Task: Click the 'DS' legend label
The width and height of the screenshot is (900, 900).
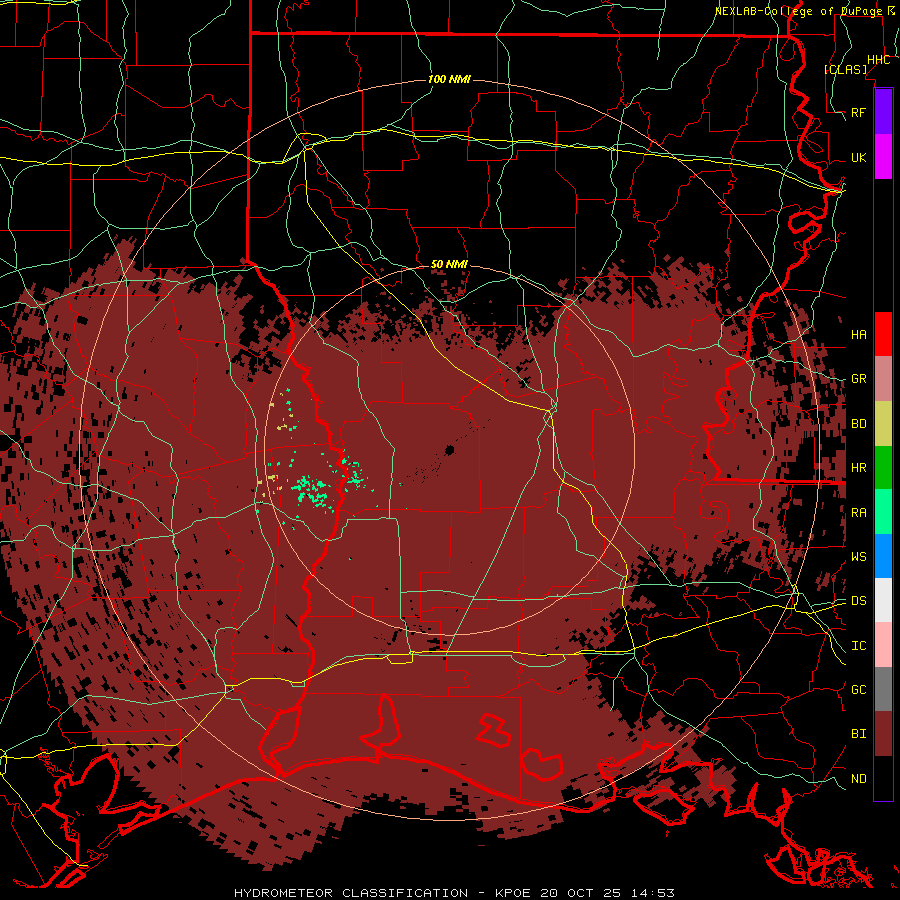Action: coord(858,600)
